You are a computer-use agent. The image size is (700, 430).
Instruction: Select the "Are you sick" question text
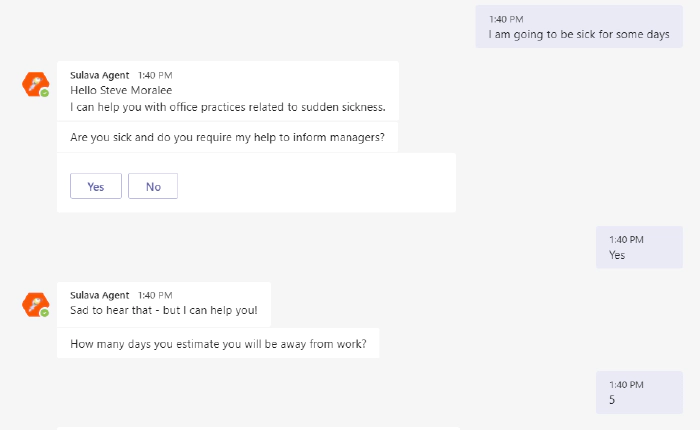tap(227, 137)
